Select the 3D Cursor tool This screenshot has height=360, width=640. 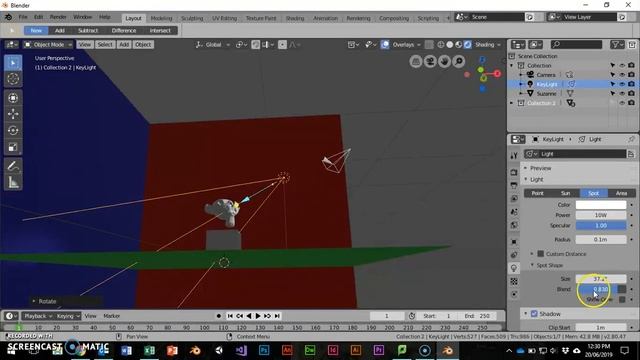click(x=13, y=79)
